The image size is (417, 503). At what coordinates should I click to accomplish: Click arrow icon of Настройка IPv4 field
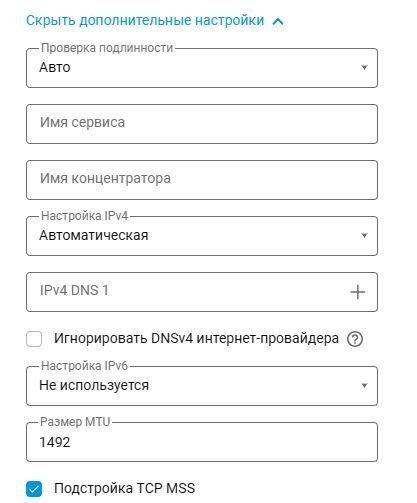coord(364,235)
